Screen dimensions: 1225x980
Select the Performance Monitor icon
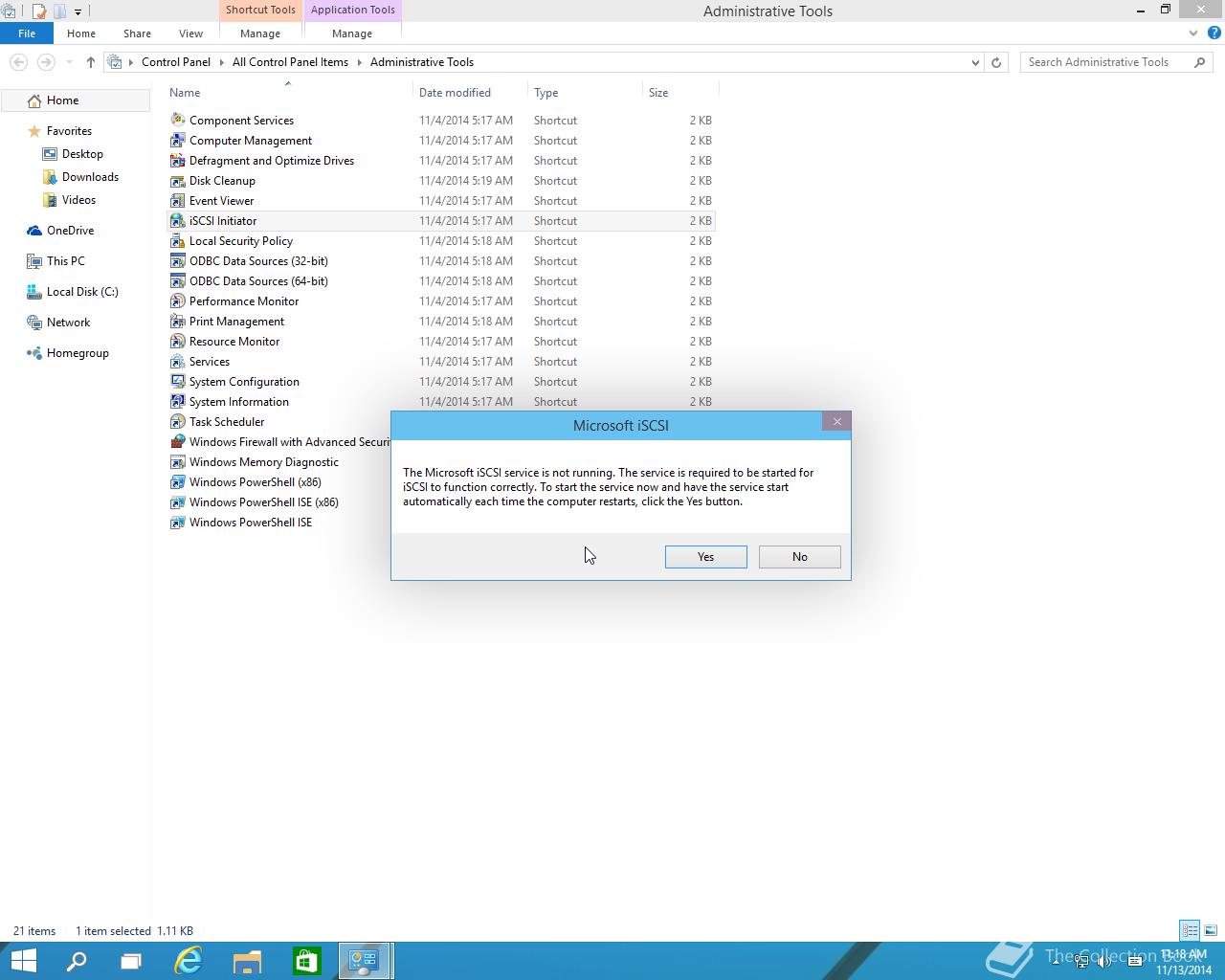177,301
